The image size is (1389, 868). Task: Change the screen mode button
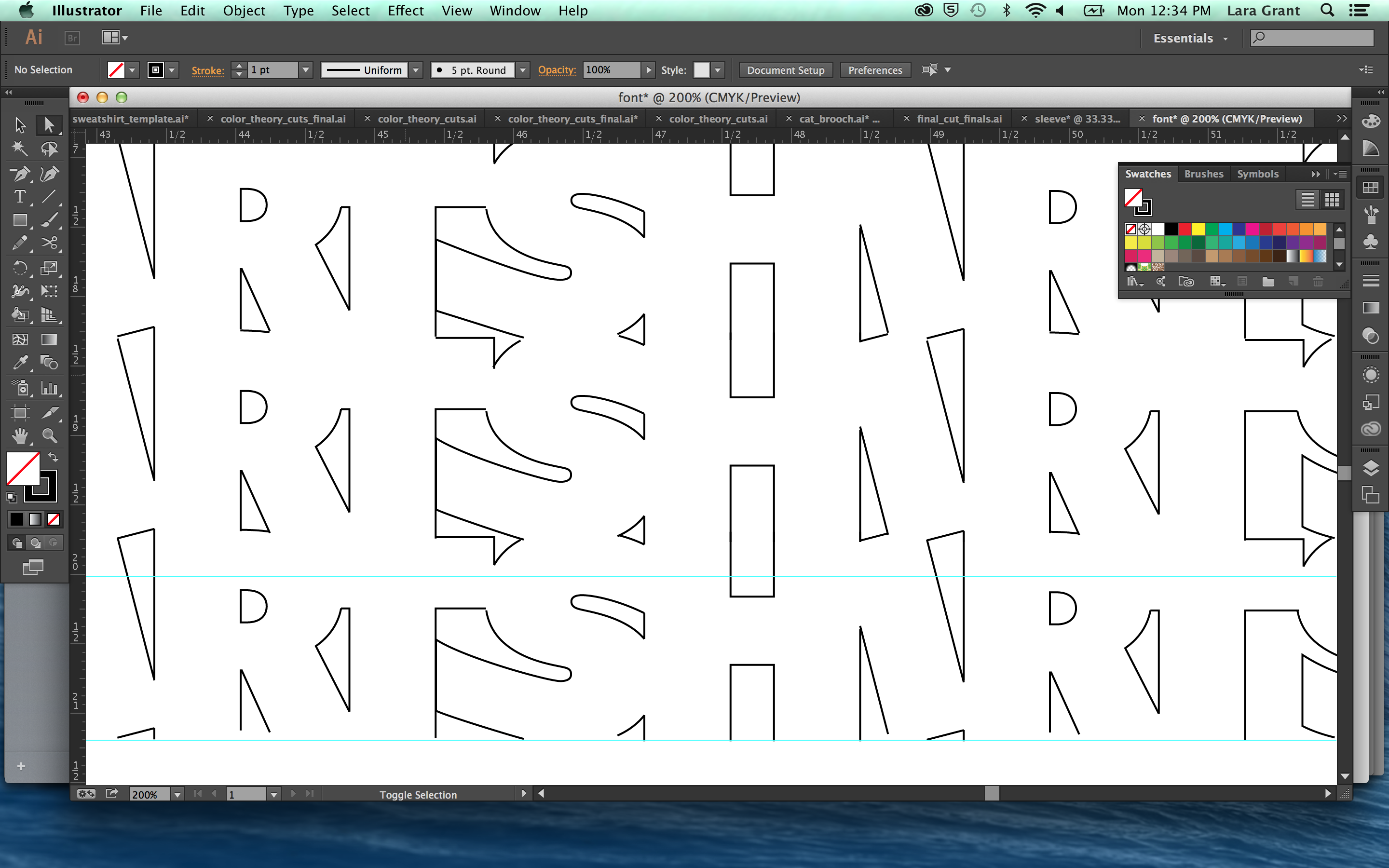coord(33,567)
